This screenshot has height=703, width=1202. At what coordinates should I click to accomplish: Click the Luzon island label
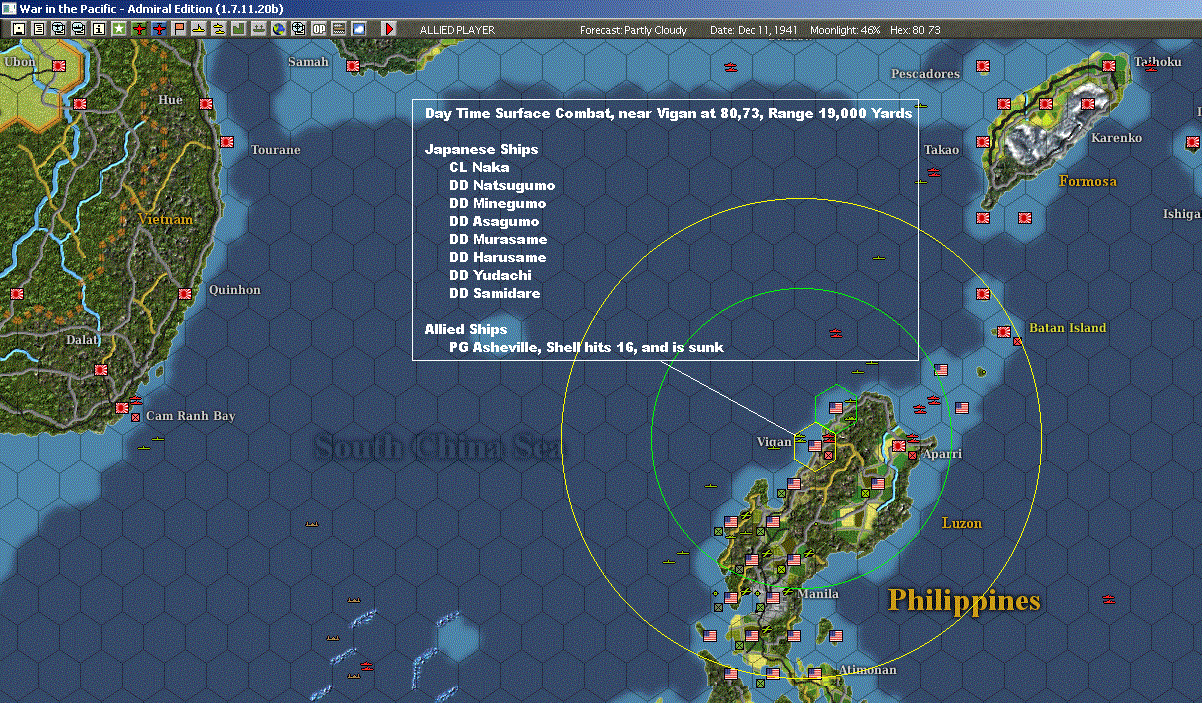coord(962,523)
